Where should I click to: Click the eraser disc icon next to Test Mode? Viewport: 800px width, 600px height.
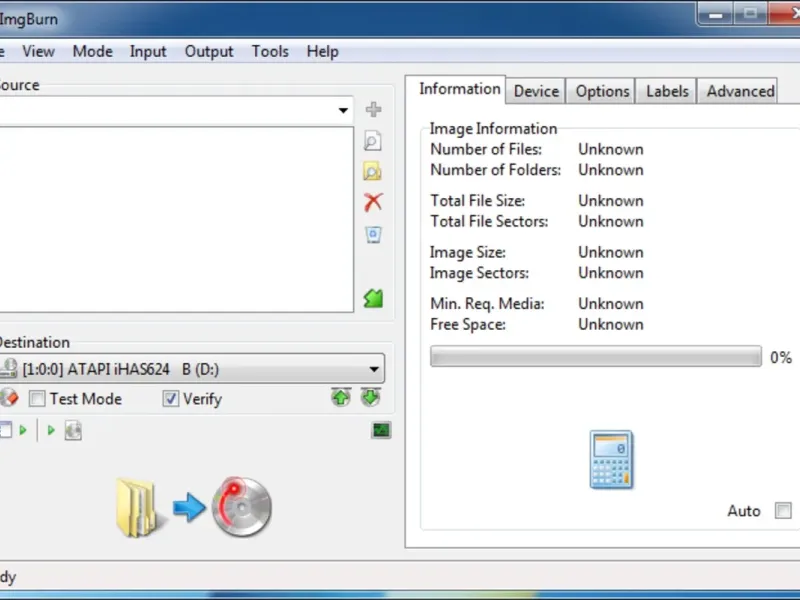coord(9,398)
